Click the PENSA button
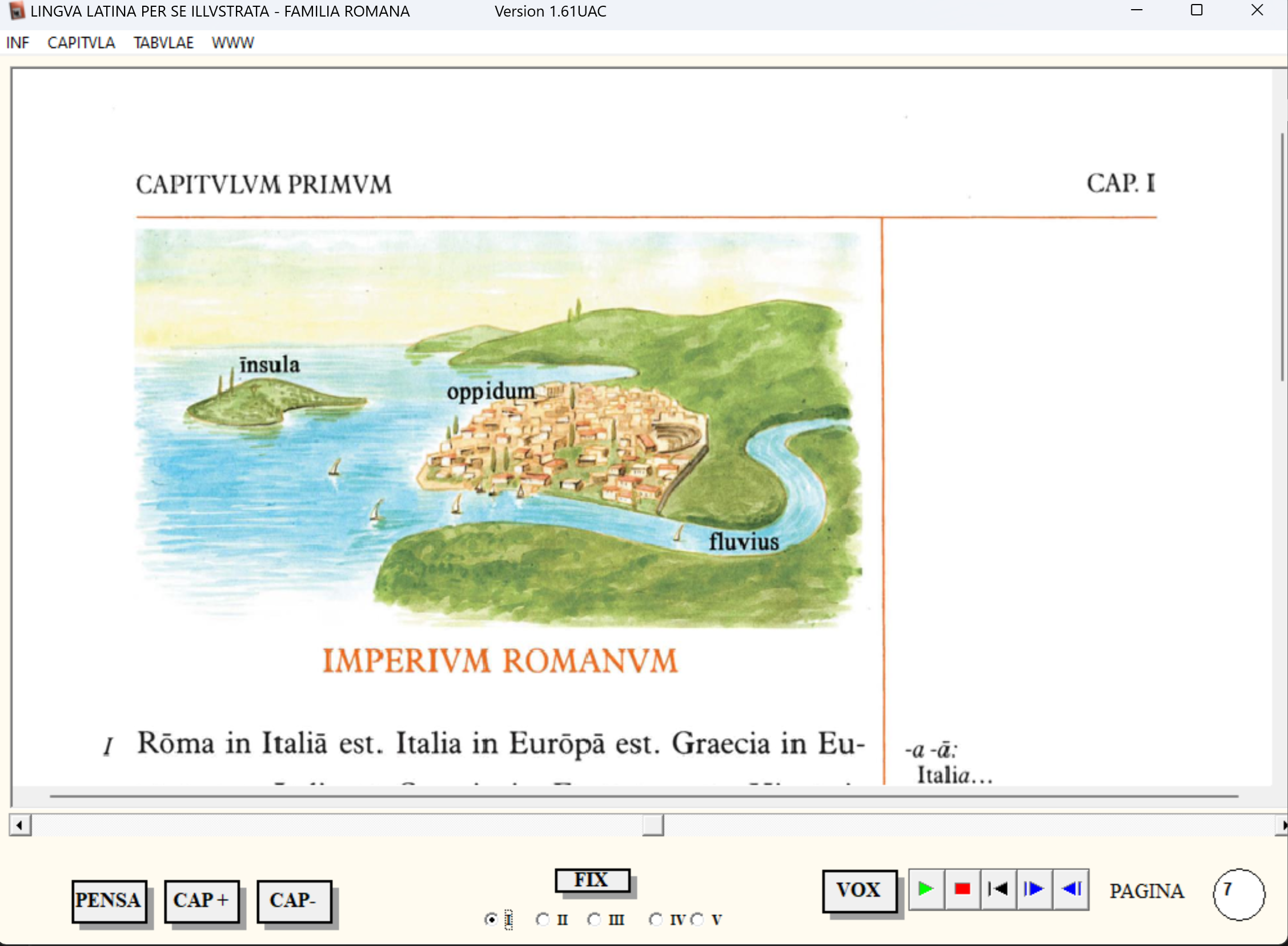This screenshot has width=1288, height=946. 109,901
